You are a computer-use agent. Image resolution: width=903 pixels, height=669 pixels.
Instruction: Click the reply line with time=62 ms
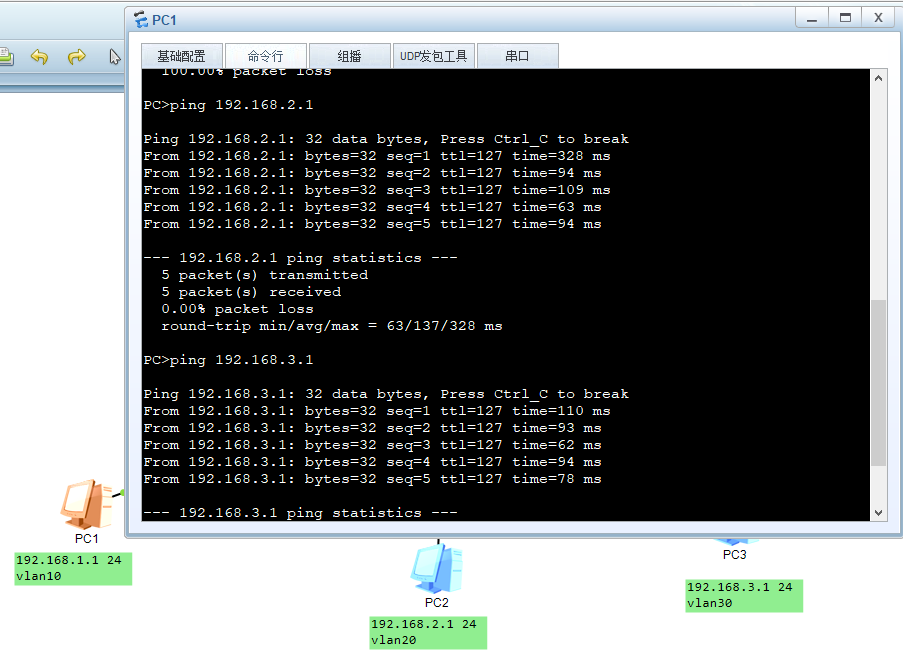click(x=373, y=445)
